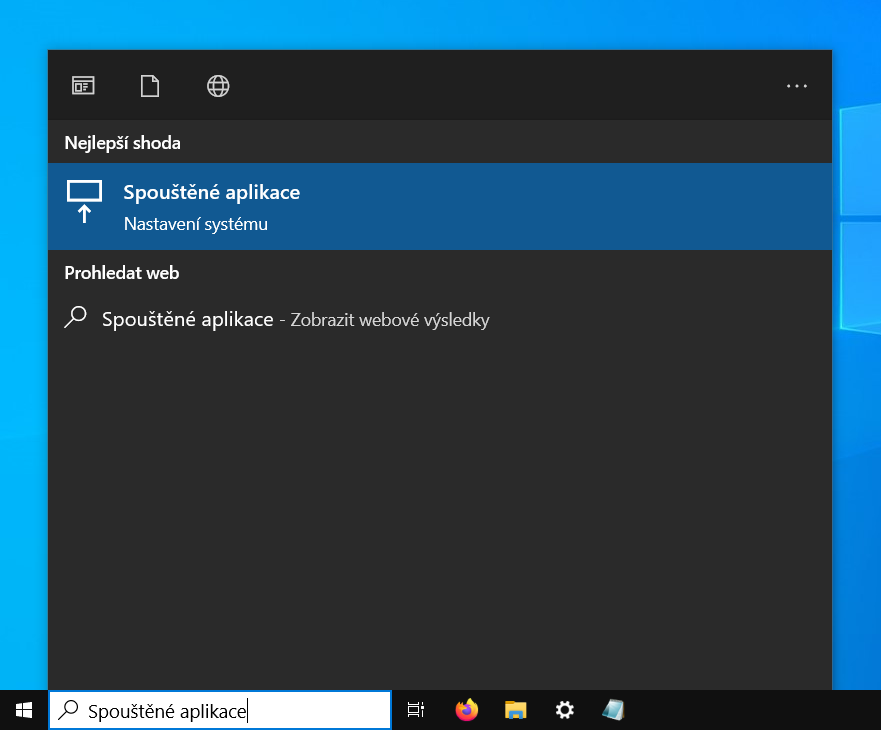Click the Prohledat web section header
The image size is (881, 730).
pyautogui.click(x=122, y=272)
